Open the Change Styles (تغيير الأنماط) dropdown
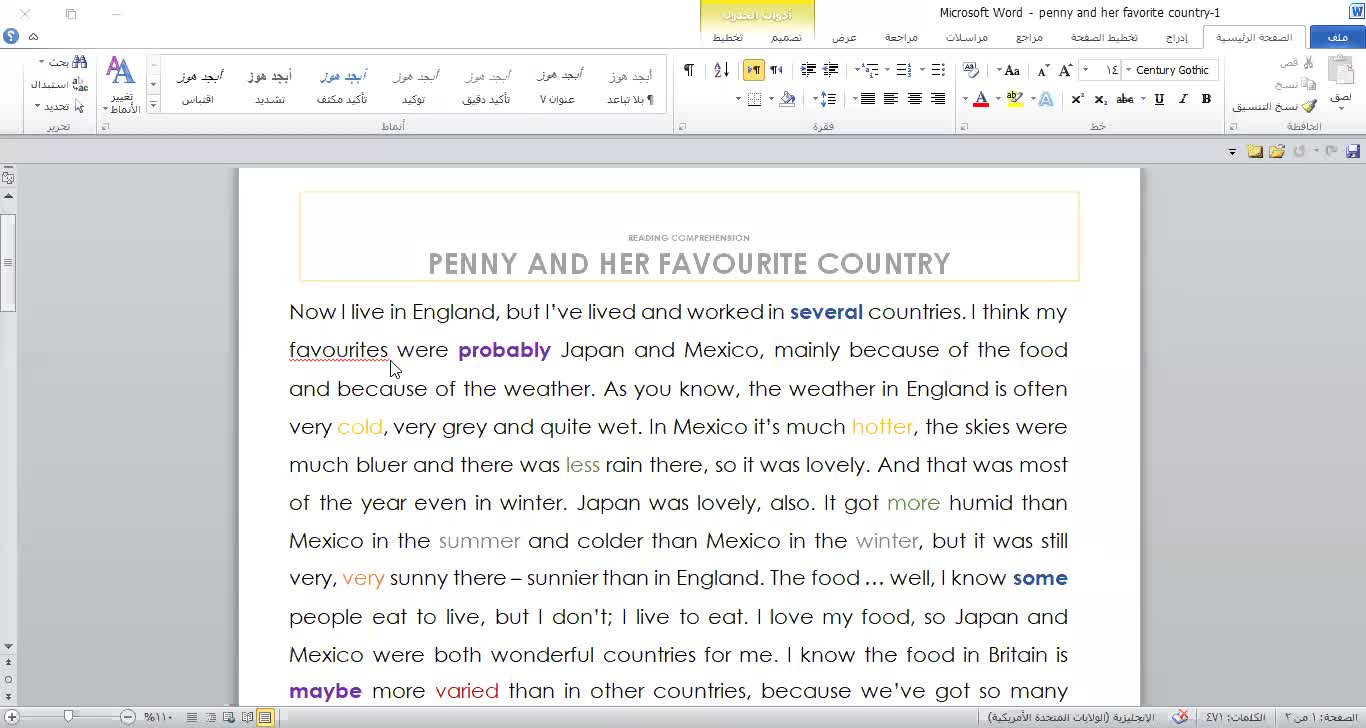 pyautogui.click(x=121, y=85)
